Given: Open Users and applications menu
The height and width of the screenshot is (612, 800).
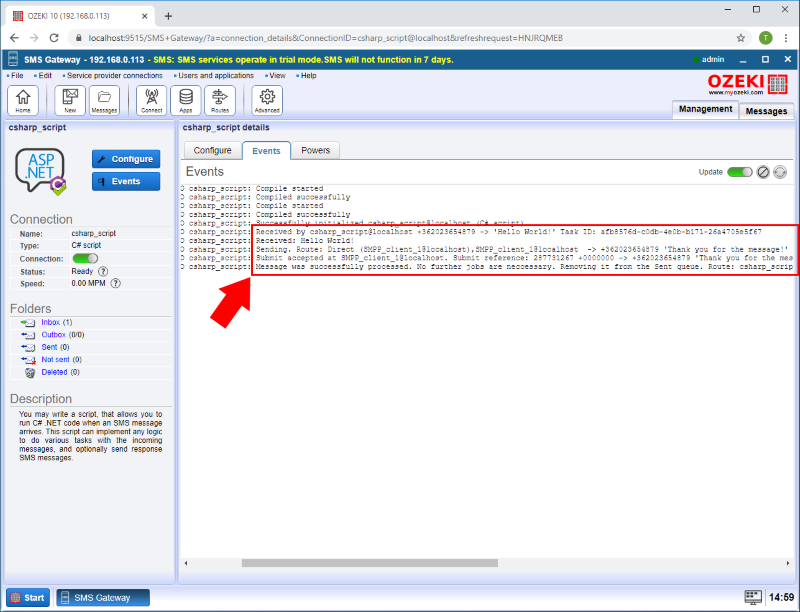Looking at the screenshot, I should (x=216, y=75).
